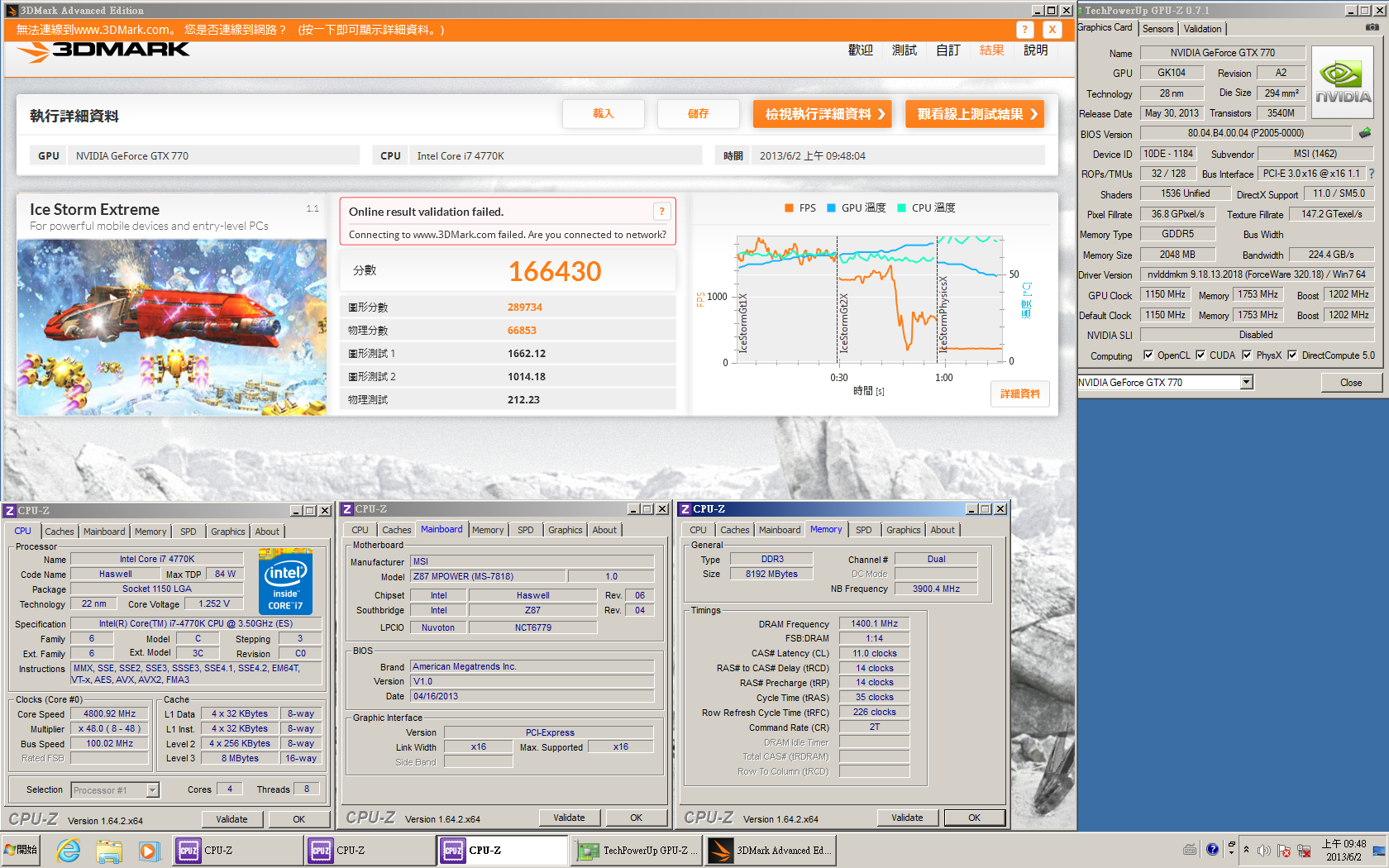Open the 自訂 tab in 3DMark
1389x868 pixels.
947,50
